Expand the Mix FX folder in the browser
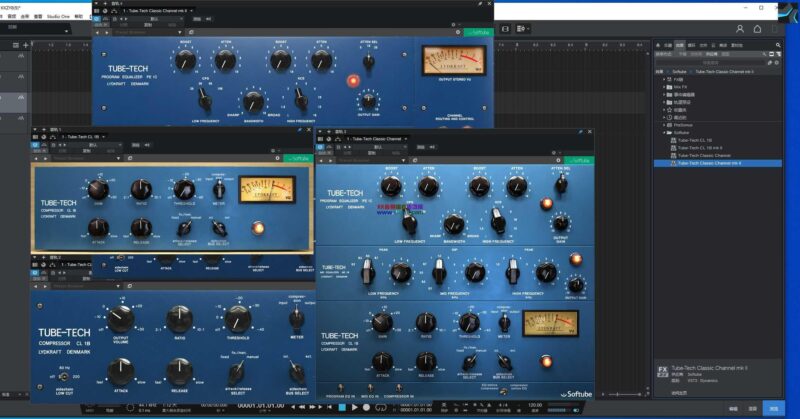Screen dimensions: 800x419 pos(664,87)
